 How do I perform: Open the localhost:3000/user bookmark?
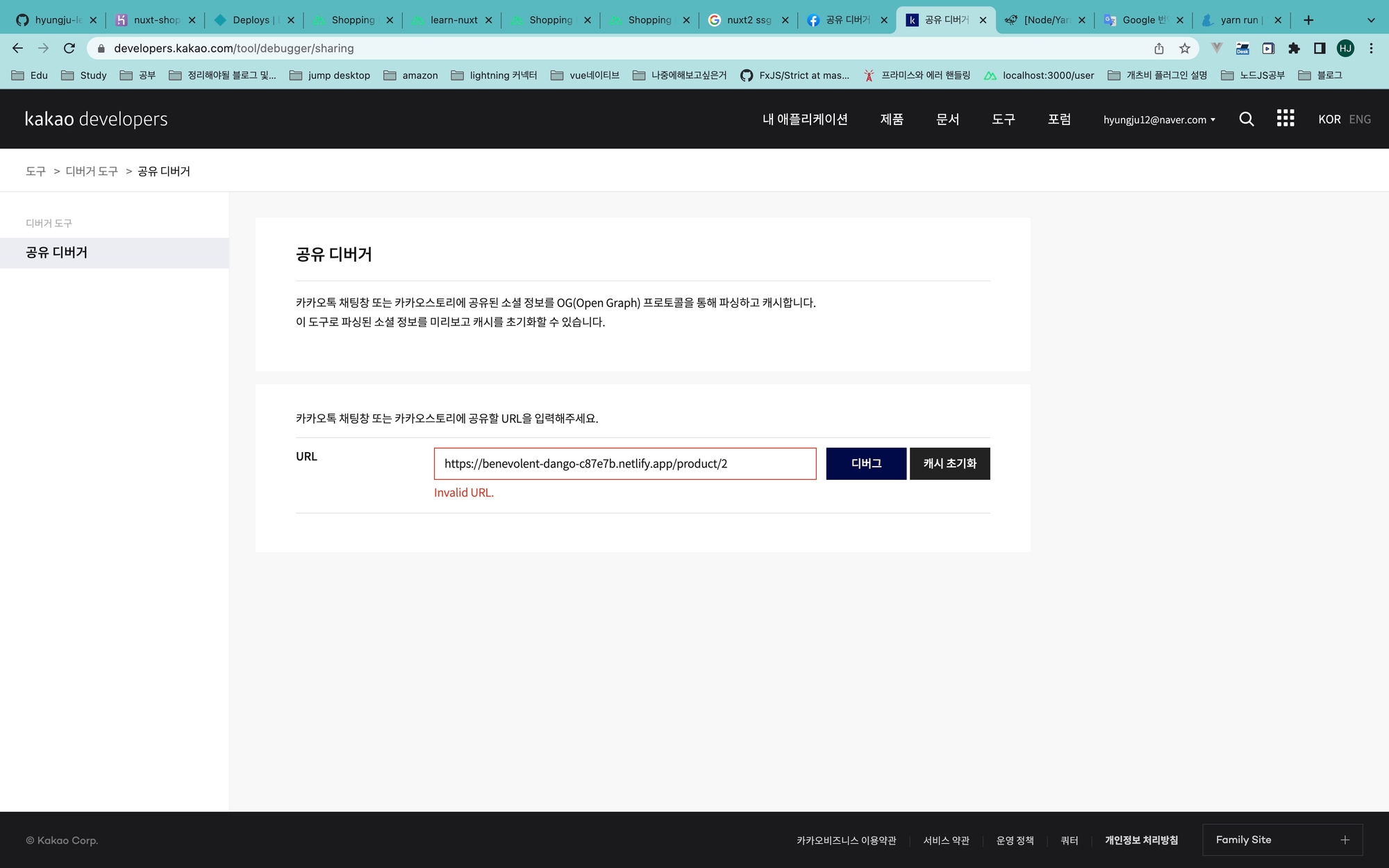(1039, 75)
